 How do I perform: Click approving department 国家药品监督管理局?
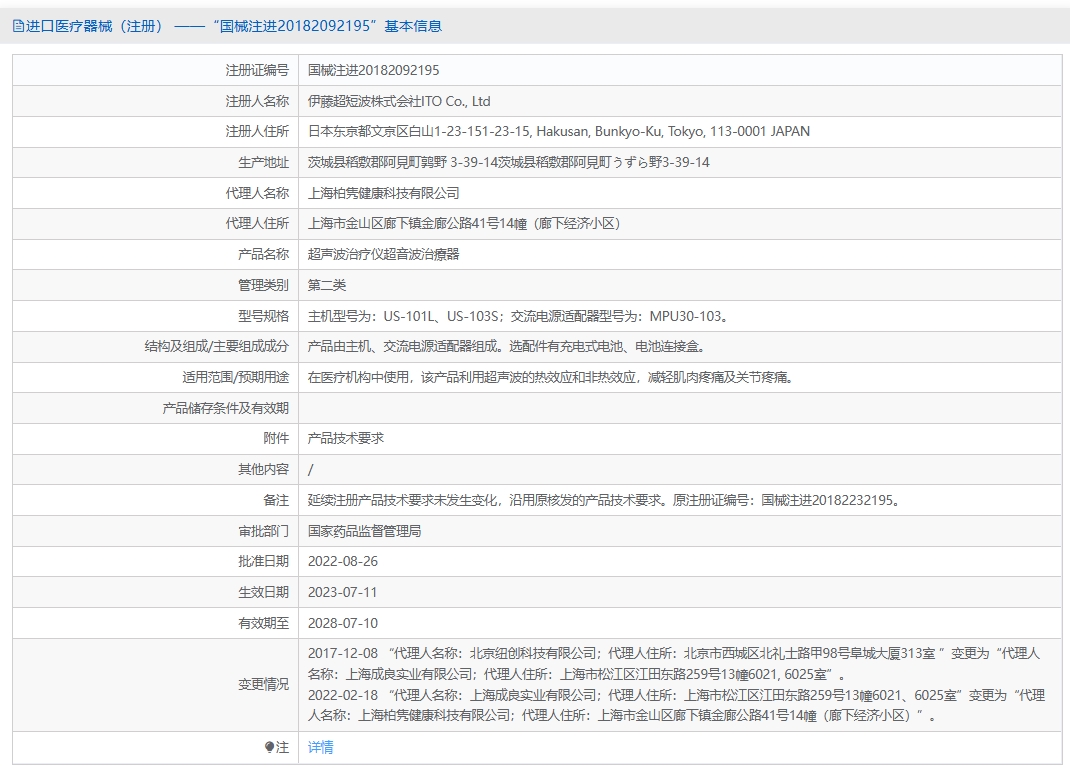pos(364,531)
